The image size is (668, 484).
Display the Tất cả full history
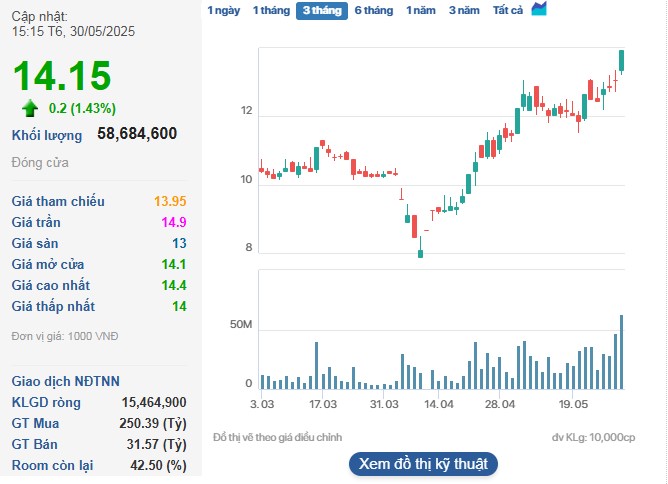point(508,10)
